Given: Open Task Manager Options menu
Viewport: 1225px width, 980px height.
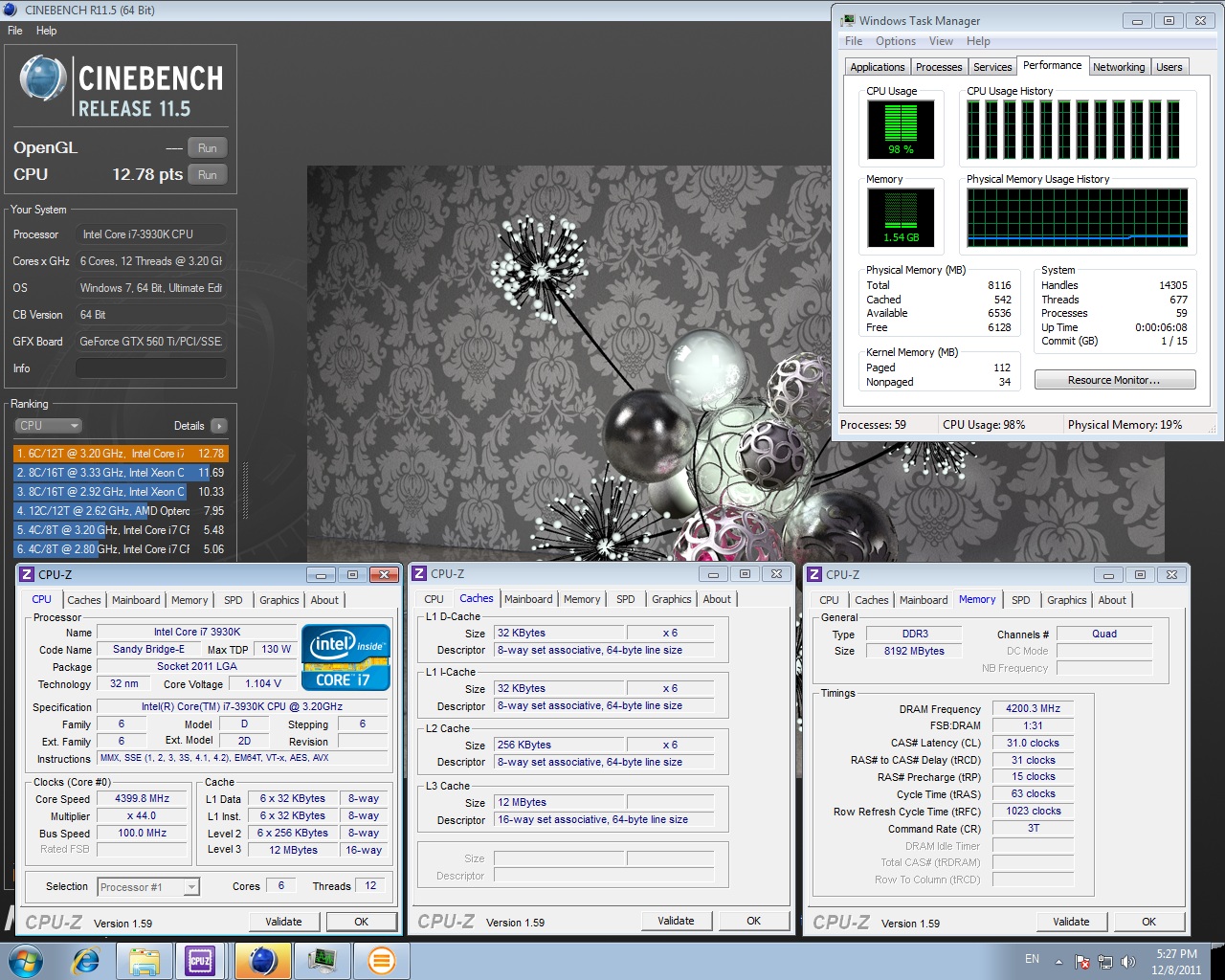Looking at the screenshot, I should (895, 41).
